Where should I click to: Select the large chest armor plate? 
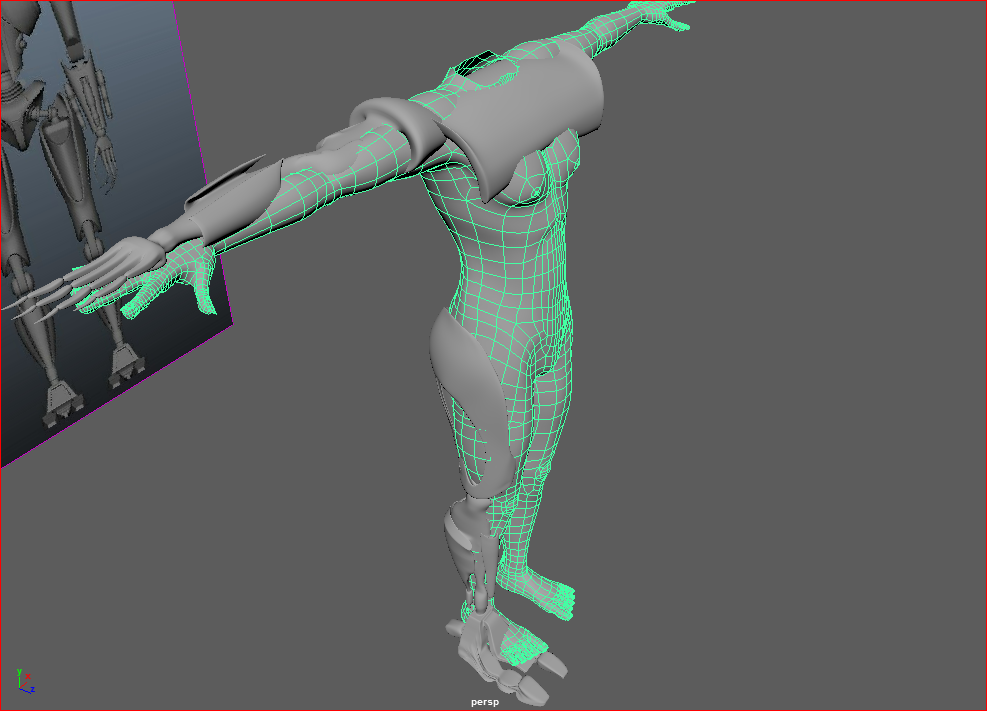point(522,120)
